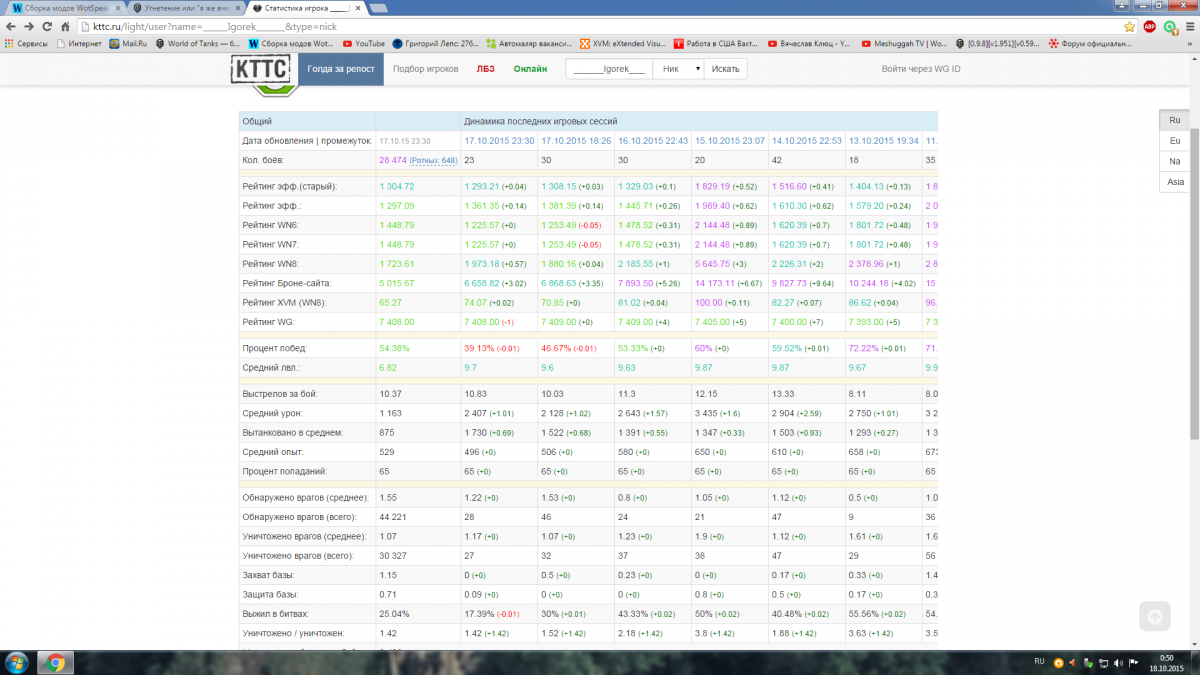Switch the region to Asia

(1174, 182)
